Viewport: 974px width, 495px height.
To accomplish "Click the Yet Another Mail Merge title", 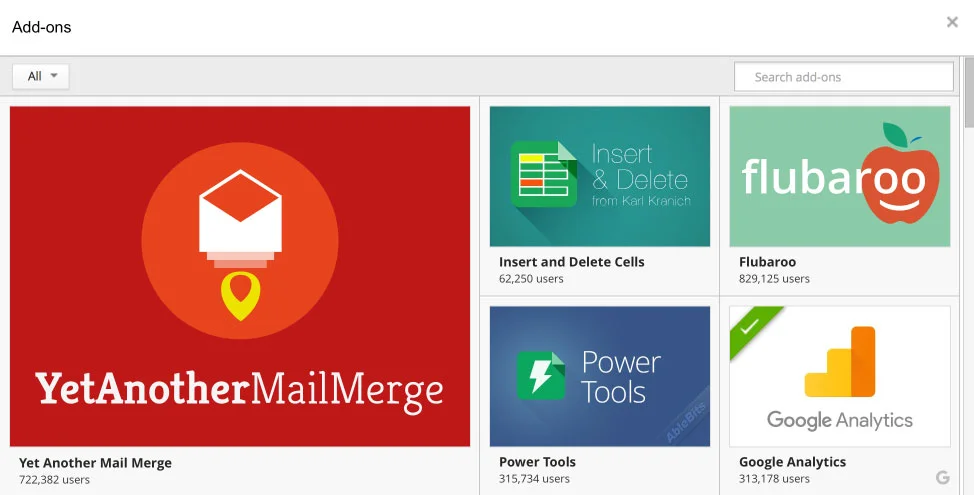I will pos(96,463).
